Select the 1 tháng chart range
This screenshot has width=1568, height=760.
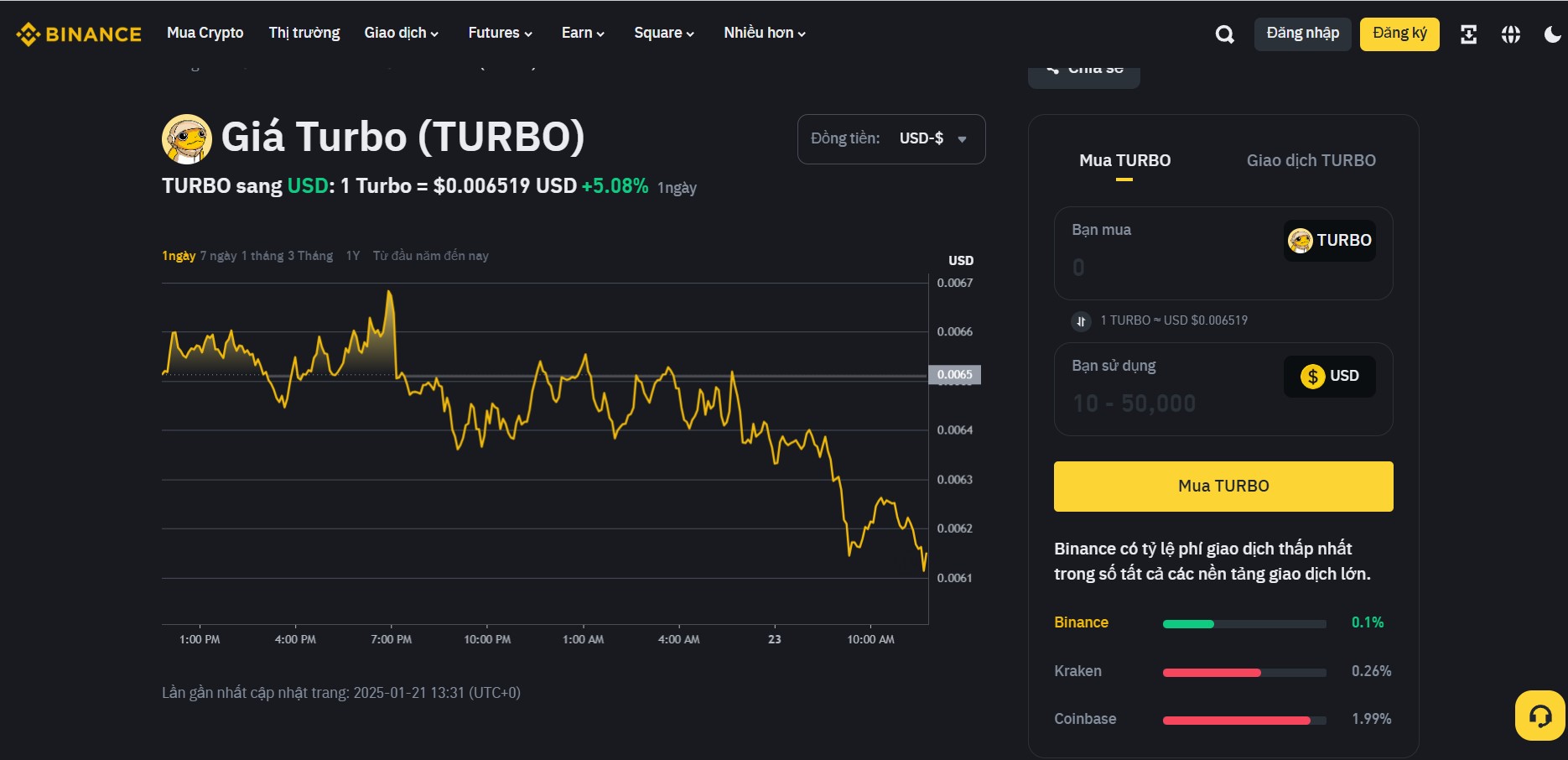coord(262,256)
